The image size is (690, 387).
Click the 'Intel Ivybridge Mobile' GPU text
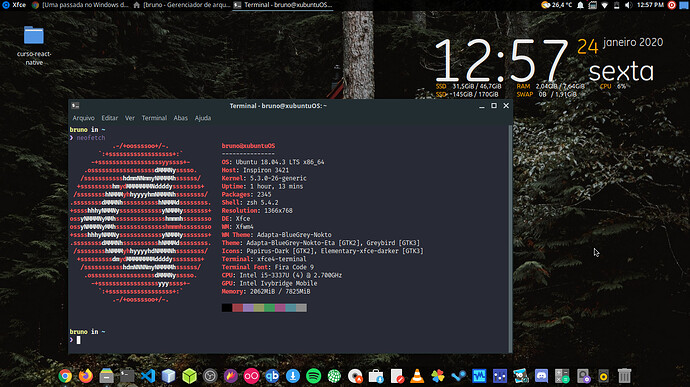point(278,284)
